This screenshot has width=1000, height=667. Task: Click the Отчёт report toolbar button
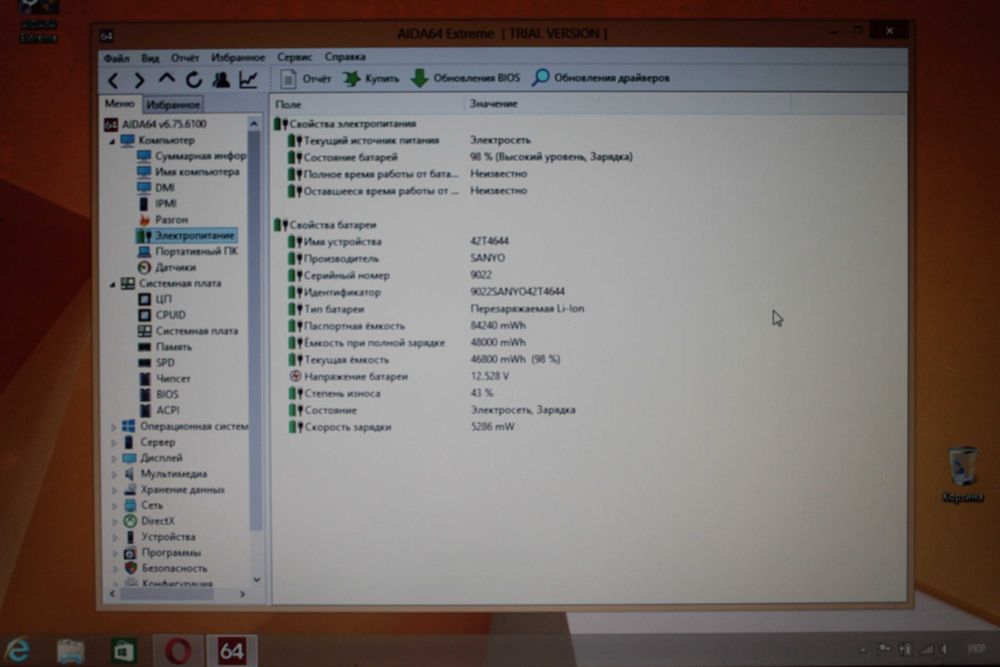pos(307,78)
